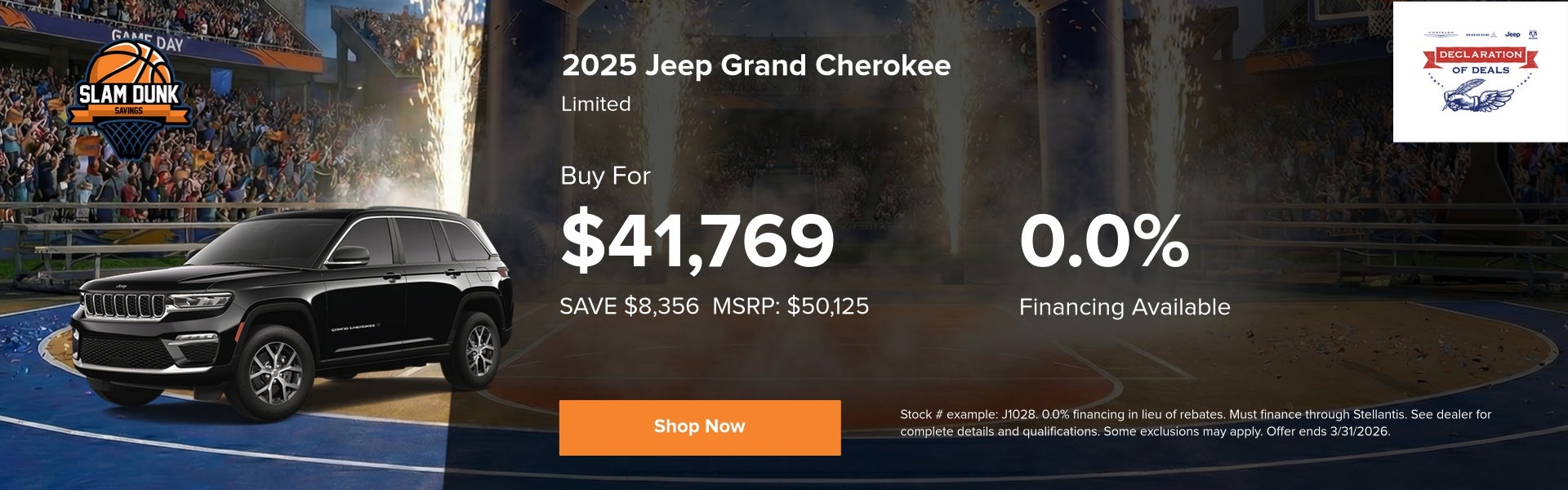This screenshot has height=490, width=1568.
Task: Click the SAVE $8,356 text
Action: [629, 306]
